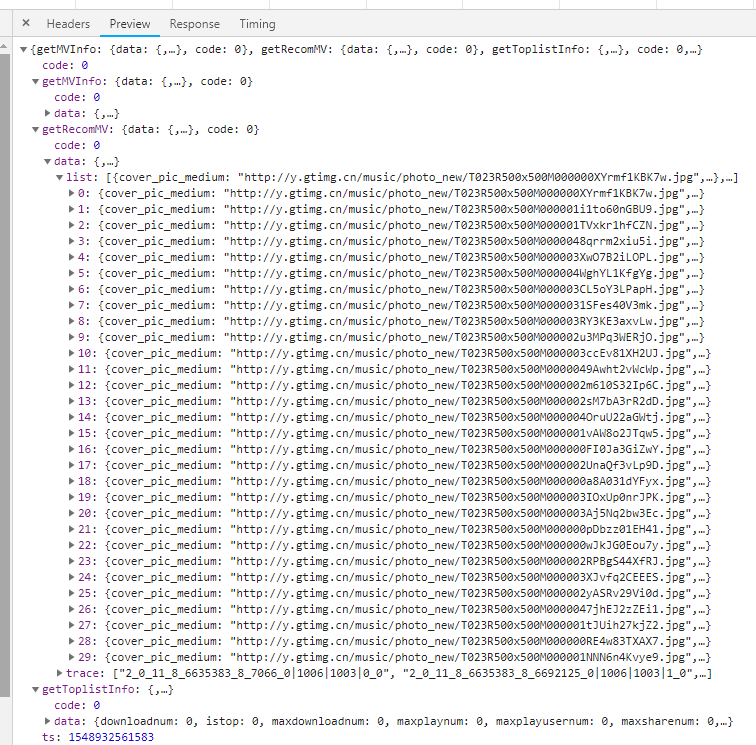Expand list item 3

coord(71,241)
